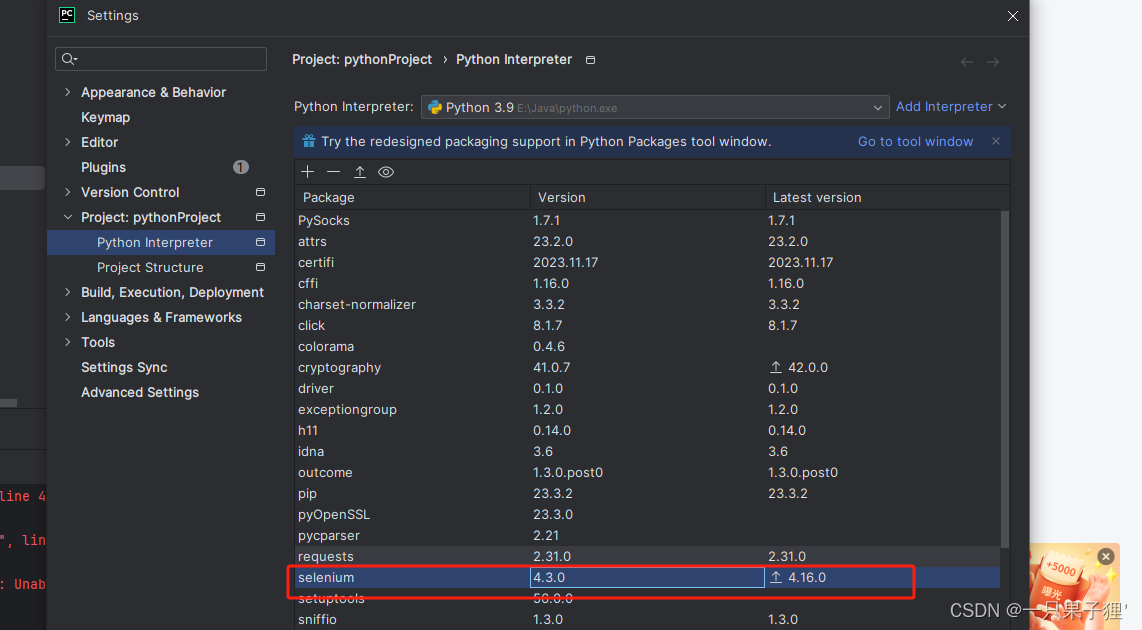Click Project: pythonProject breadcrumb
The image size is (1142, 630).
(x=362, y=60)
